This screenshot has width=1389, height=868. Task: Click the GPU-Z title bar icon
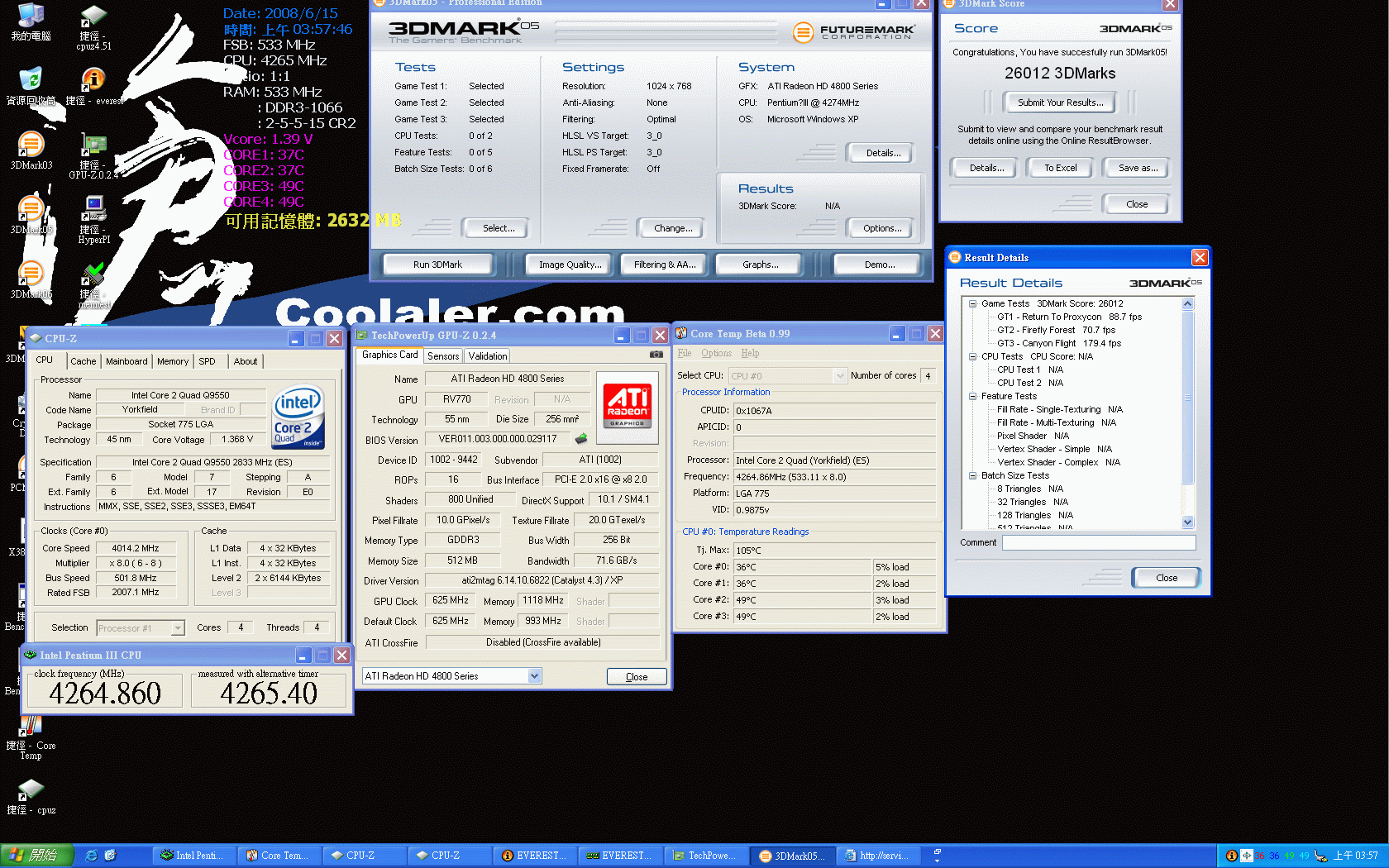(361, 335)
